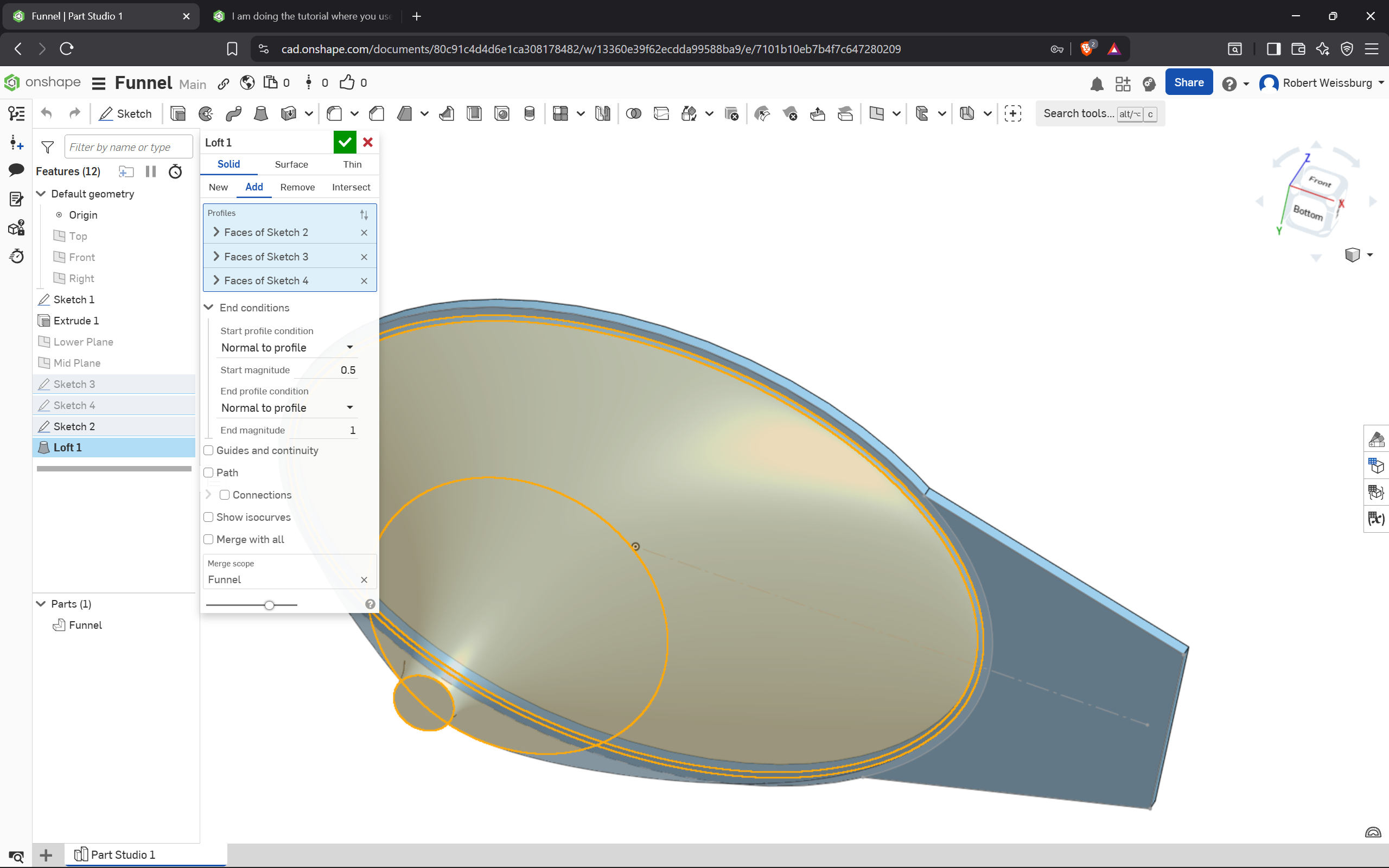
Task: Select the Extrude tool in toolbar
Action: pos(178,114)
